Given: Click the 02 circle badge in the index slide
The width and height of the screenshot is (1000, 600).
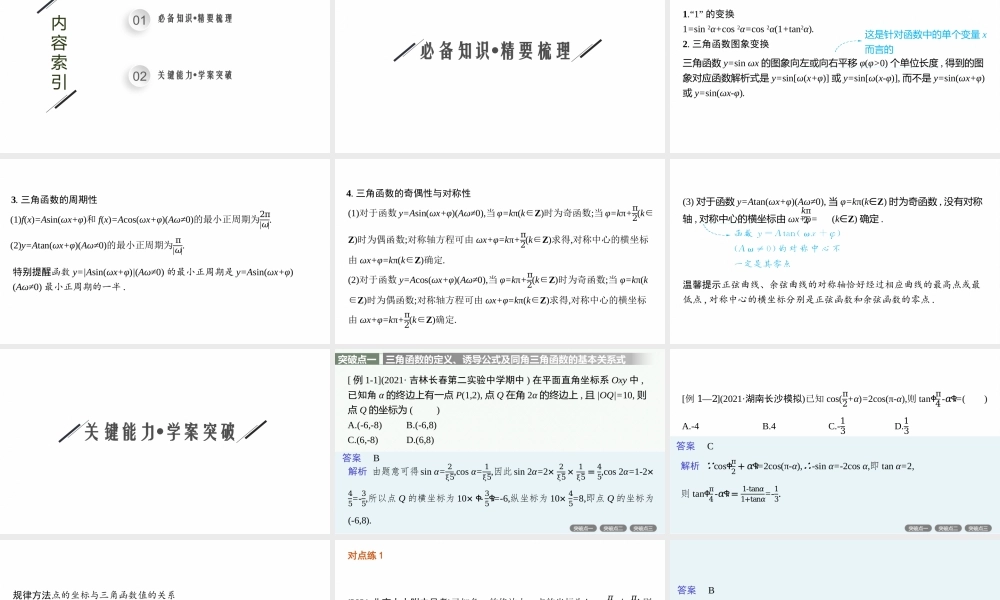Looking at the screenshot, I should pyautogui.click(x=140, y=76).
